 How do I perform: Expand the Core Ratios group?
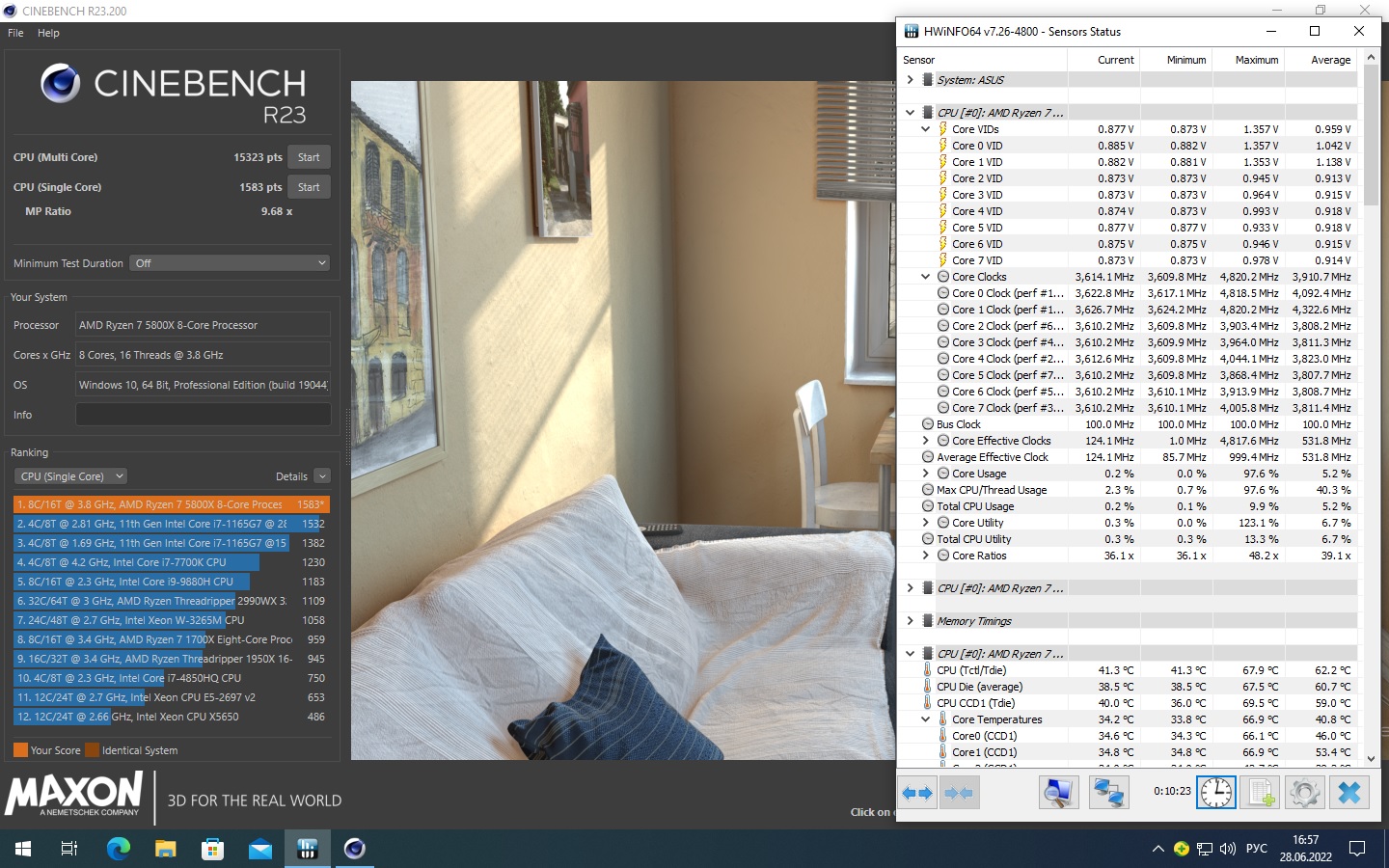925,556
